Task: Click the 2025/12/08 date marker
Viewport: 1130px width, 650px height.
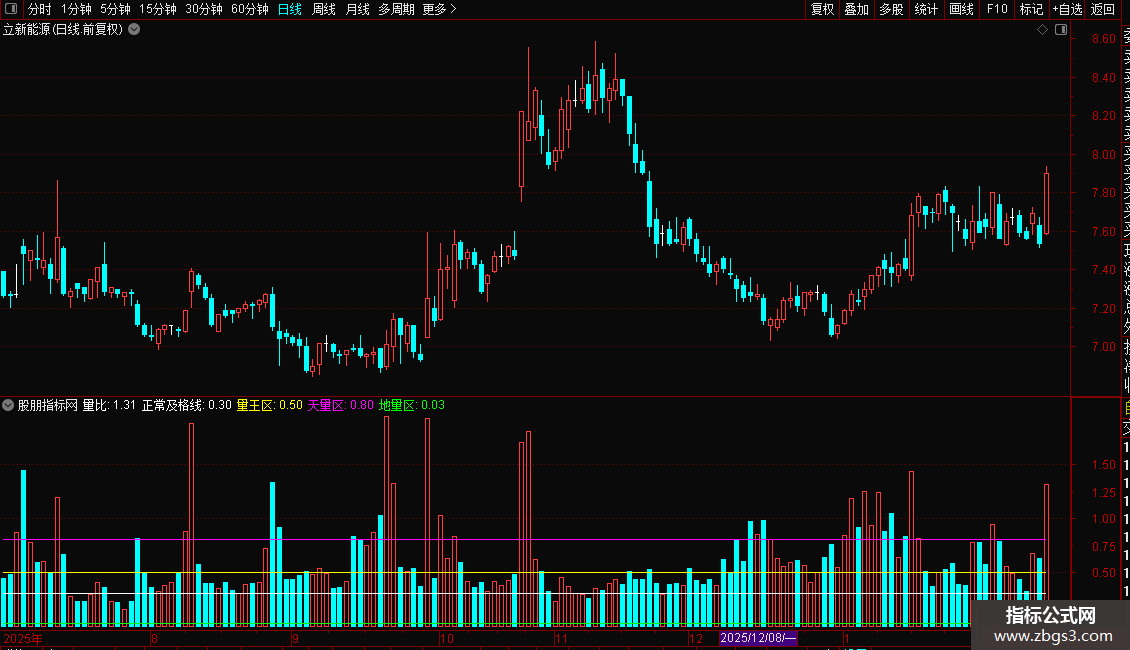Action: 758,638
